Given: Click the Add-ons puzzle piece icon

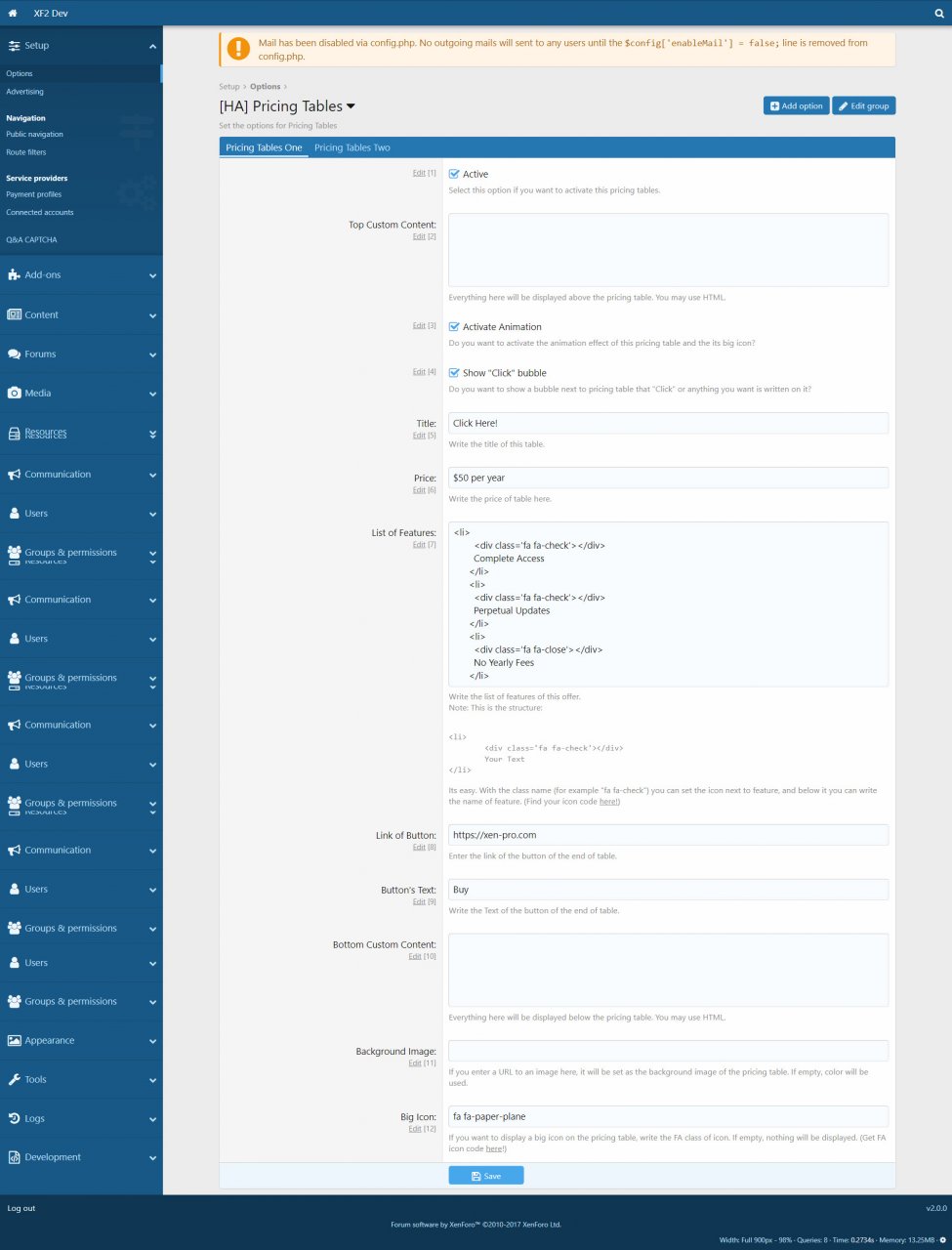Looking at the screenshot, I should (14, 275).
